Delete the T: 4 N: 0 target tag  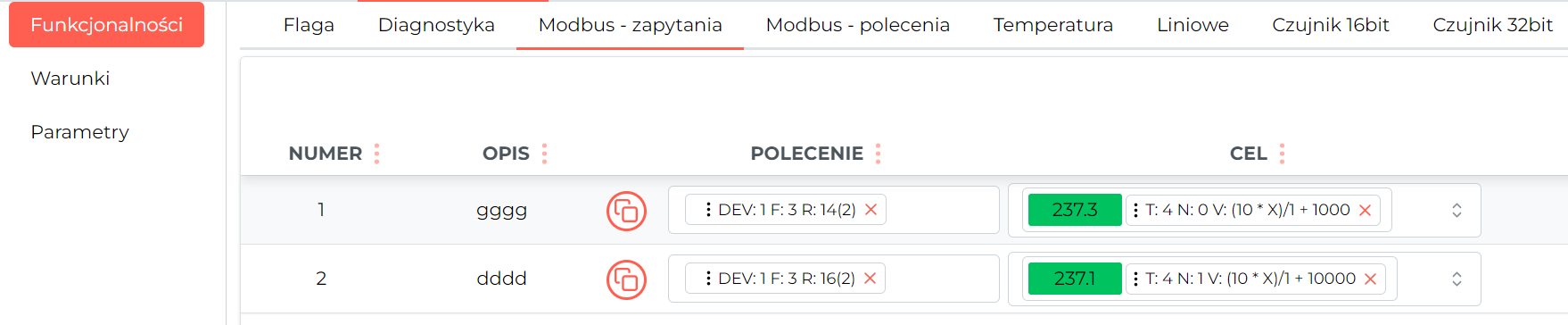point(1365,210)
